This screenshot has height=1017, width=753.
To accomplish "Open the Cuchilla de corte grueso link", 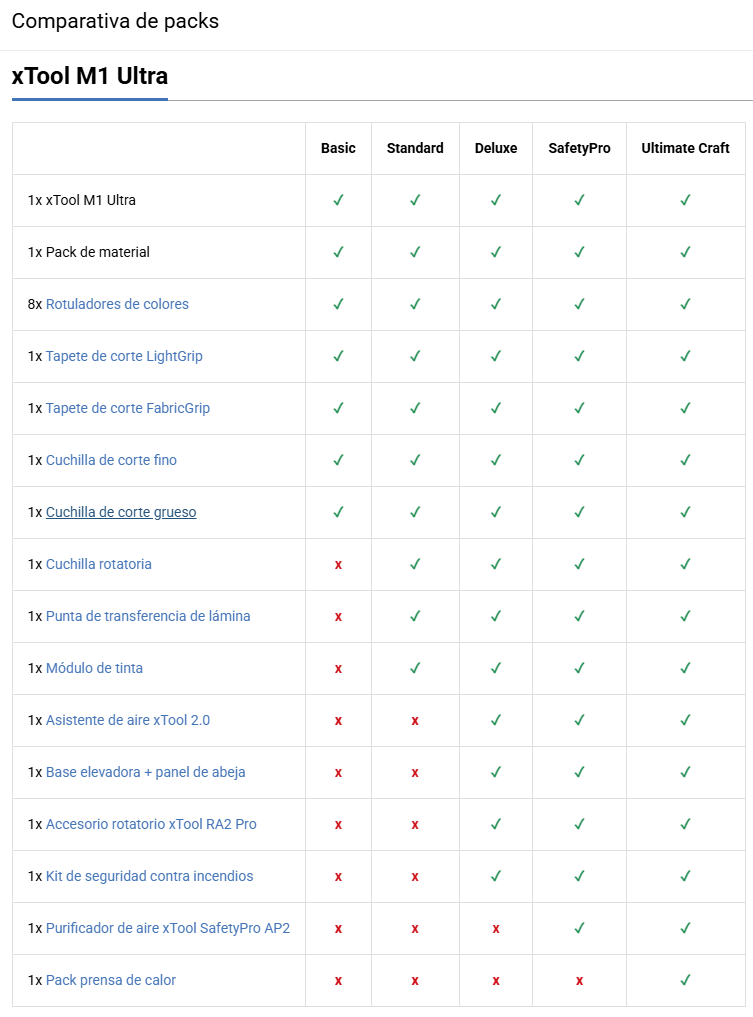I will coord(121,512).
